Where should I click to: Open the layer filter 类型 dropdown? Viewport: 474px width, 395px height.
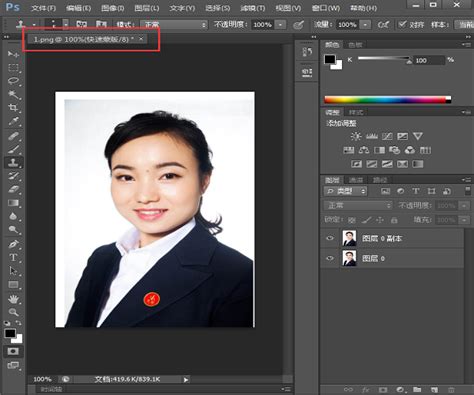pyautogui.click(x=345, y=191)
